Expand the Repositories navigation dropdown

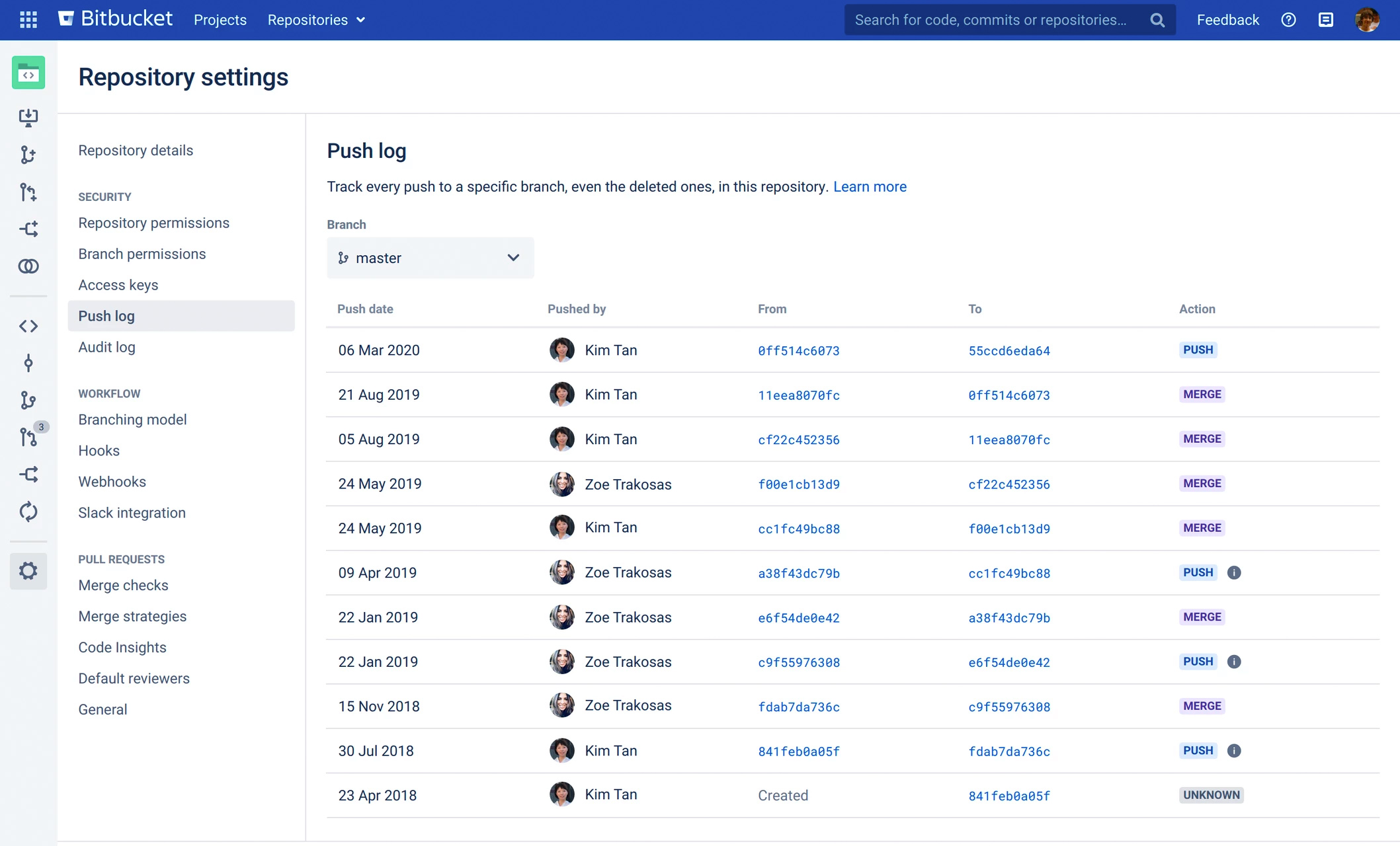point(315,20)
